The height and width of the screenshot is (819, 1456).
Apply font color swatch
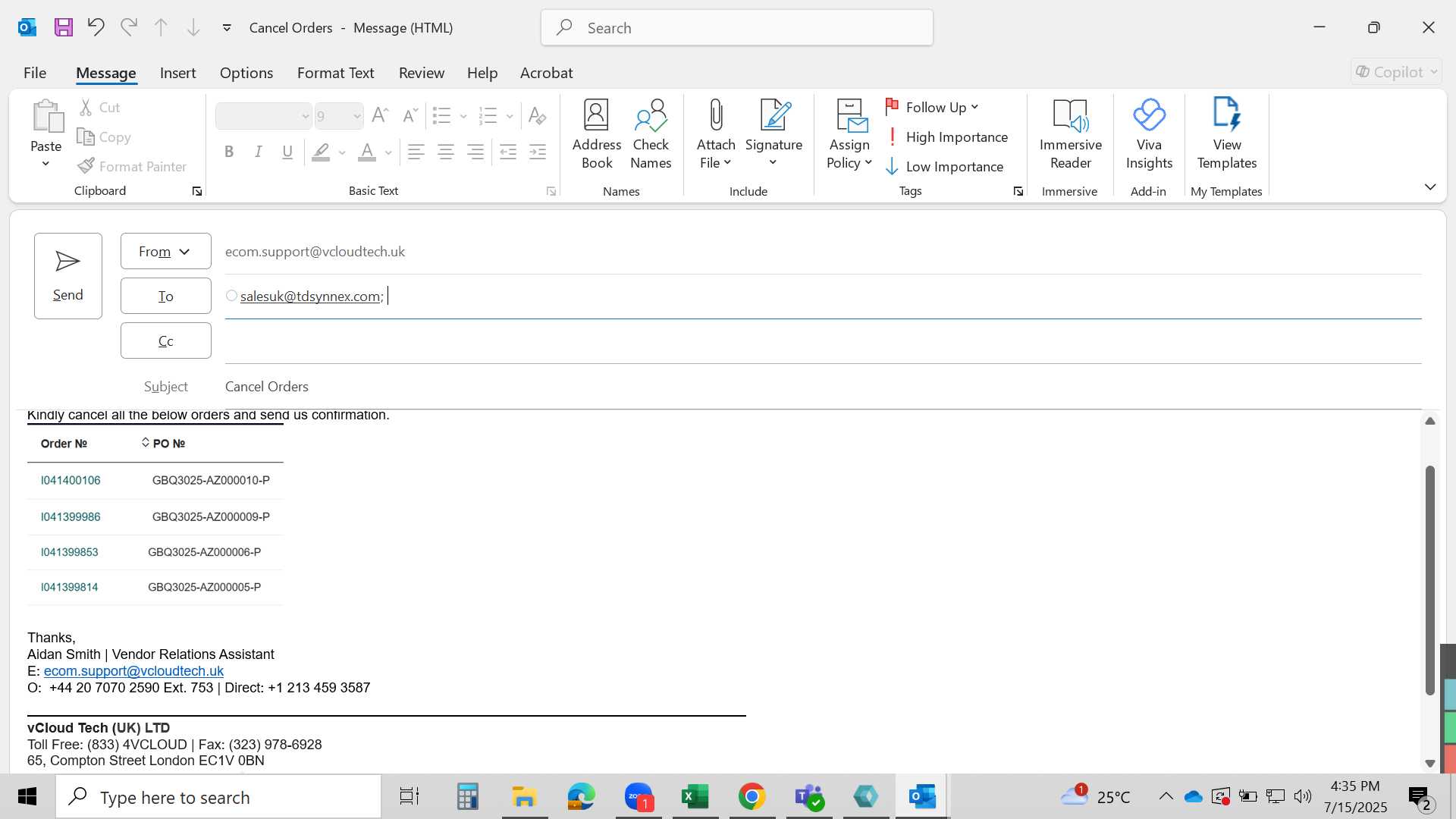coord(367,152)
